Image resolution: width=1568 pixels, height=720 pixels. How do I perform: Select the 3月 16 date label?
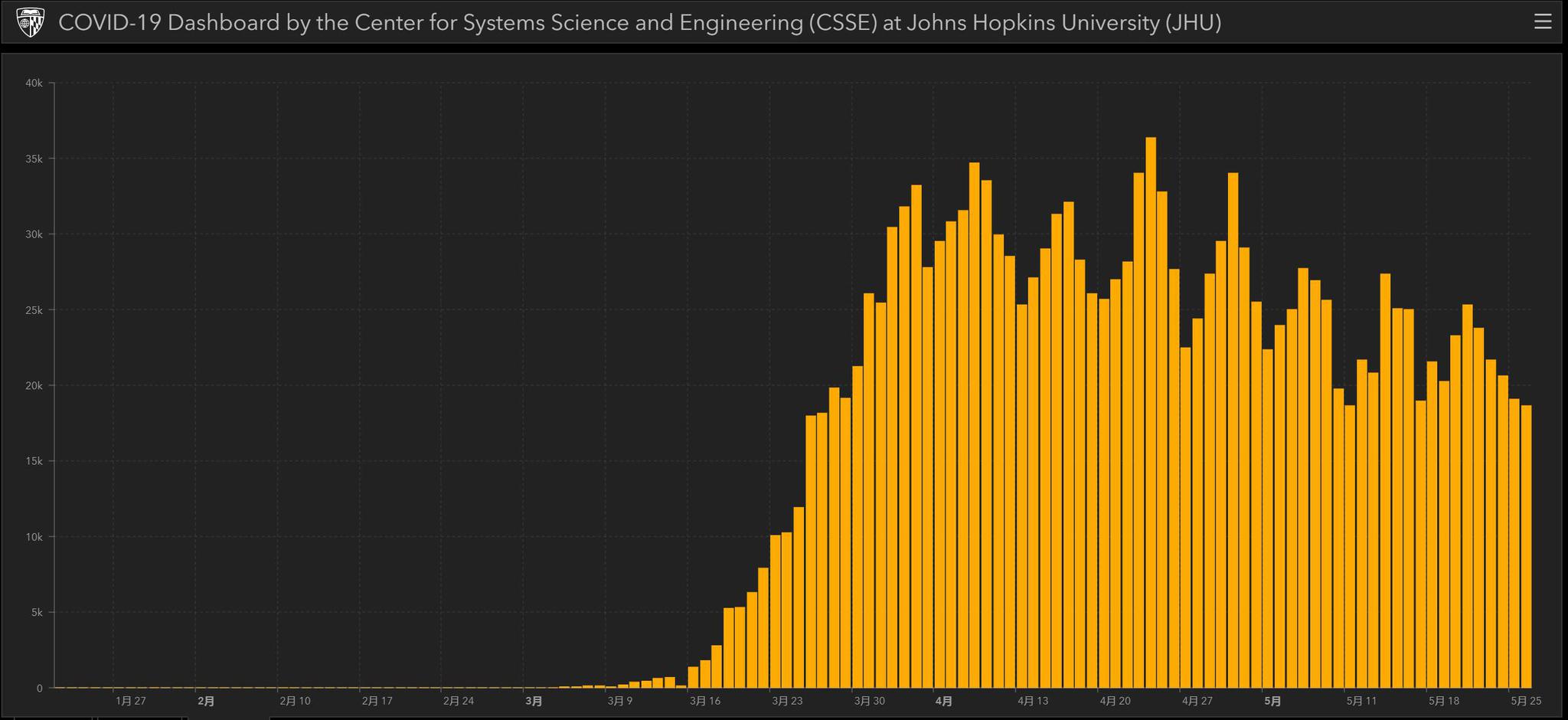coord(705,701)
